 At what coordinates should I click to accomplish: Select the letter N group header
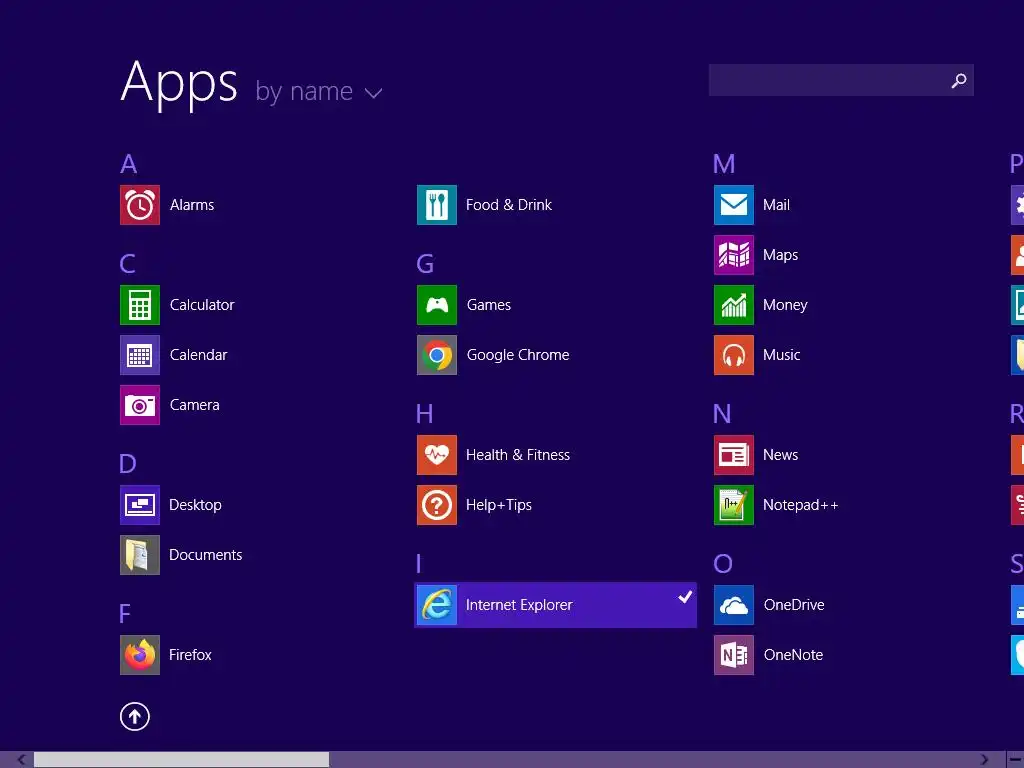point(722,414)
